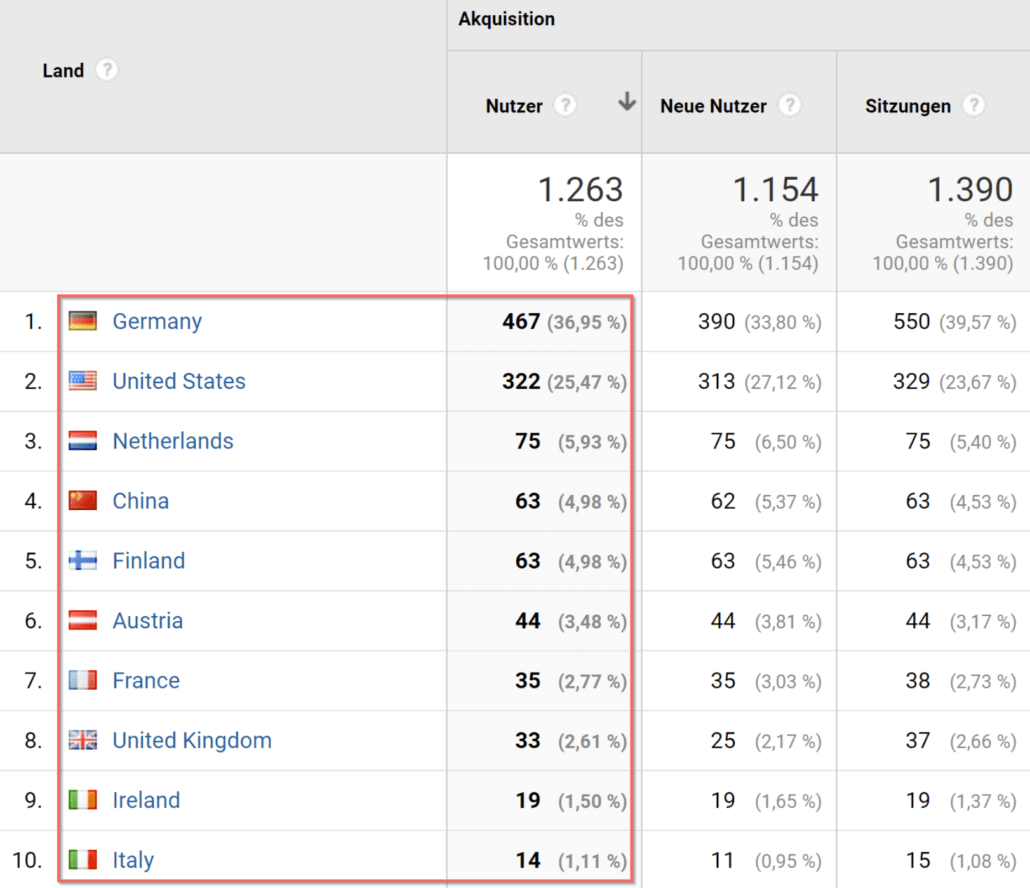Select the Akquisition header group
The width and height of the screenshot is (1030, 888).
(x=506, y=19)
